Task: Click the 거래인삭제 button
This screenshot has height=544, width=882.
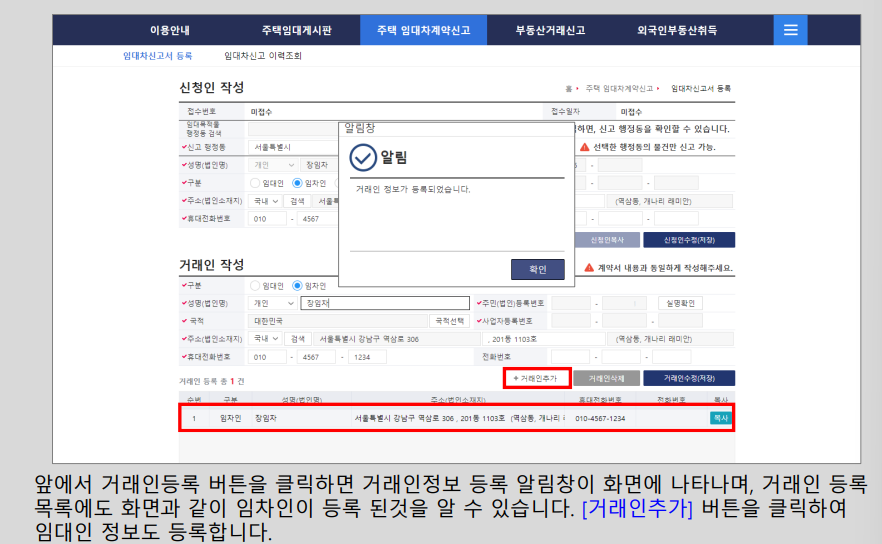Action: click(606, 378)
